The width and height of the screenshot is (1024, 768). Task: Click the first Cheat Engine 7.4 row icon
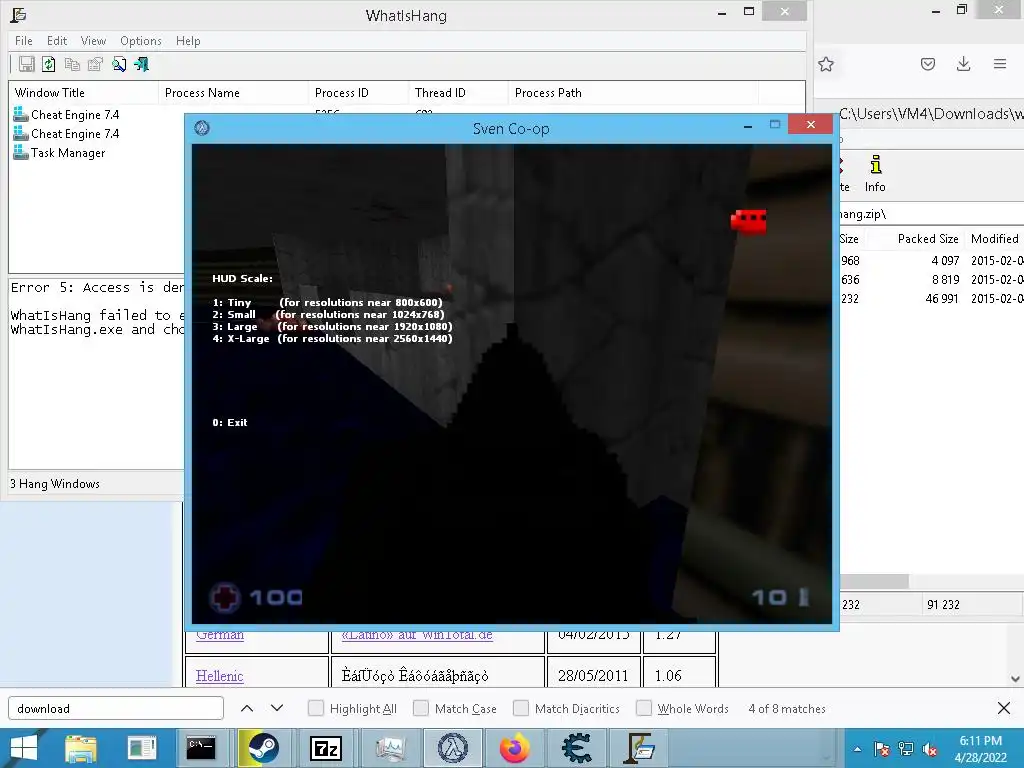(x=20, y=114)
